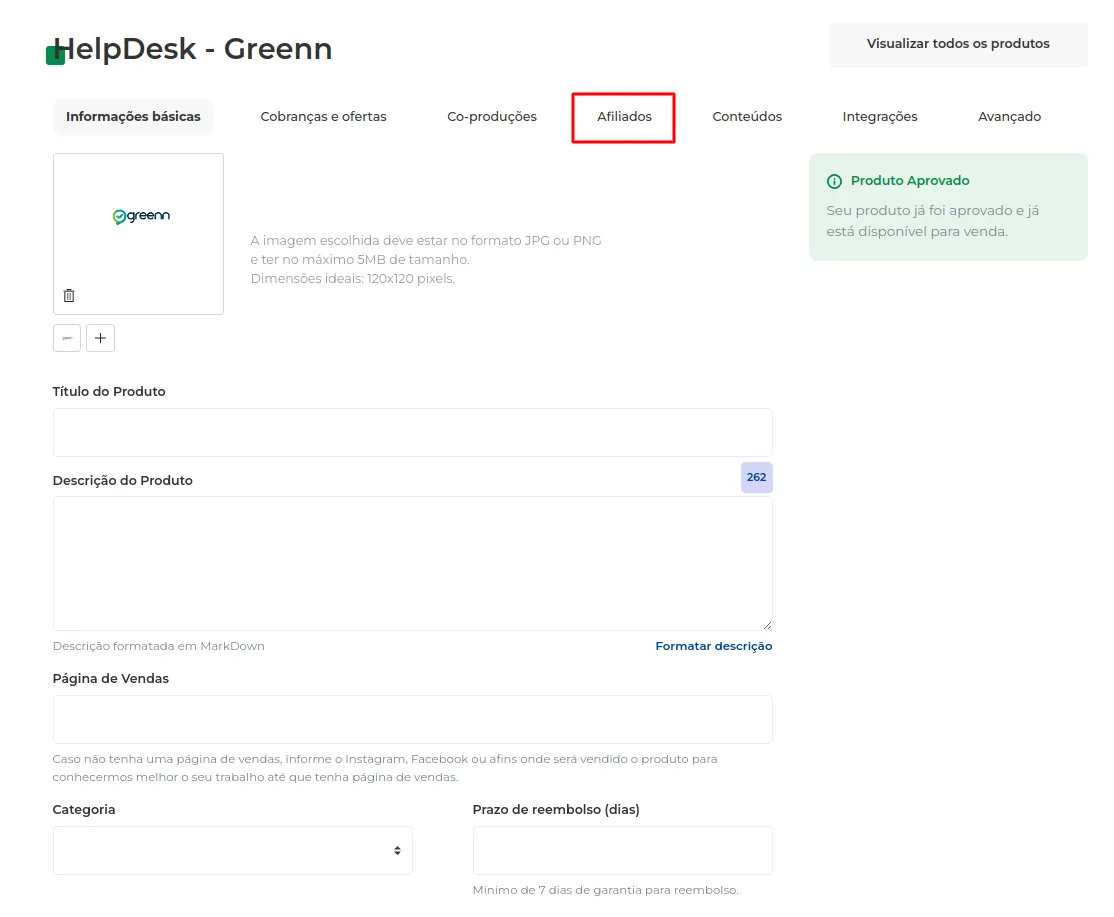Click the info icon beside Produto Aprovado
This screenshot has width=1114, height=917.
click(x=834, y=181)
